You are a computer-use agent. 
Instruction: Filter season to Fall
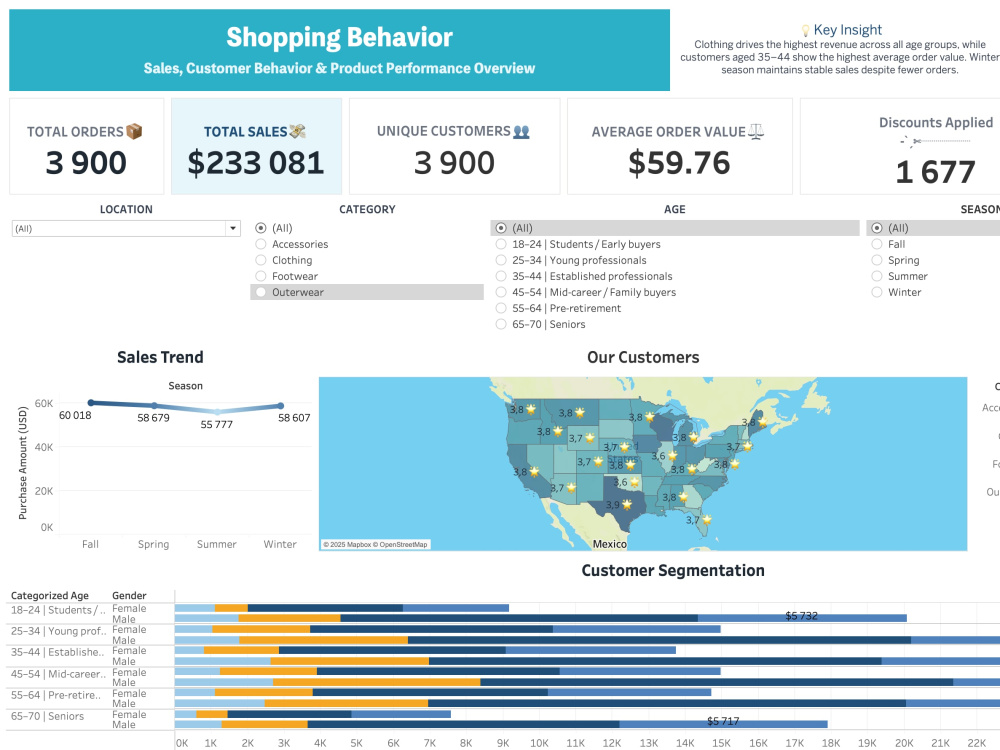[x=877, y=244]
